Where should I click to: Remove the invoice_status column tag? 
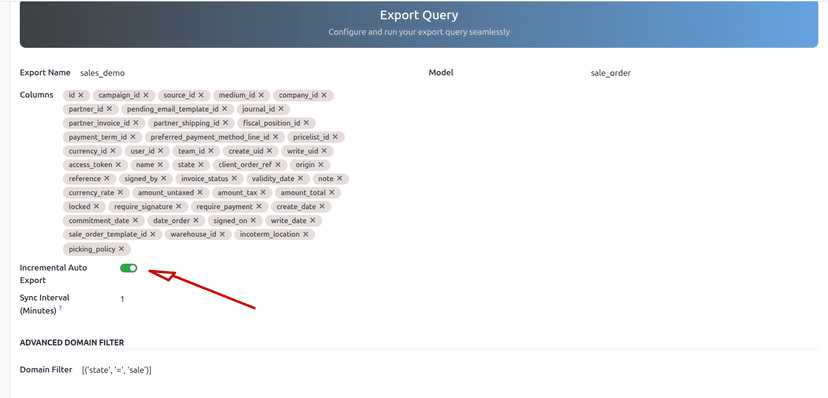click(234, 178)
